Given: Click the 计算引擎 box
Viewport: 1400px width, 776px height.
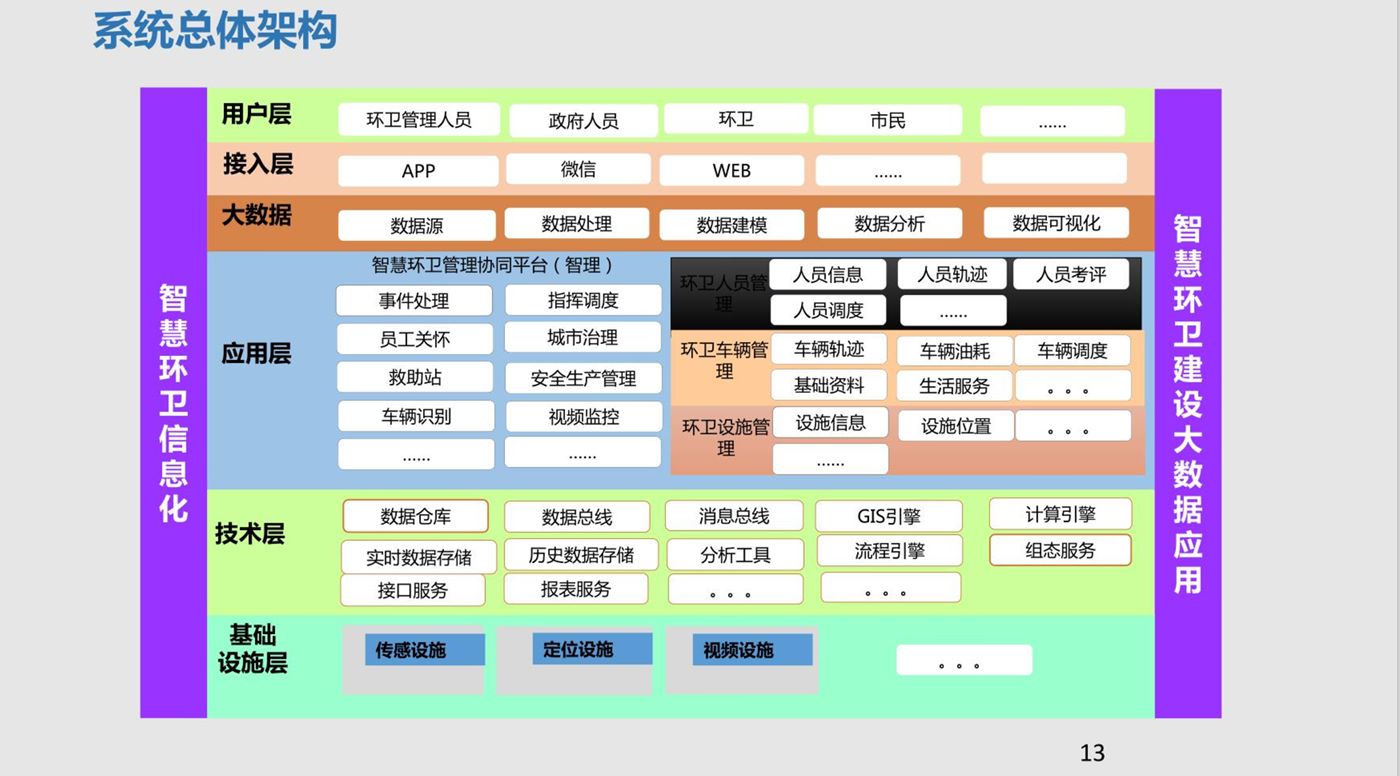Looking at the screenshot, I should [x=1061, y=514].
